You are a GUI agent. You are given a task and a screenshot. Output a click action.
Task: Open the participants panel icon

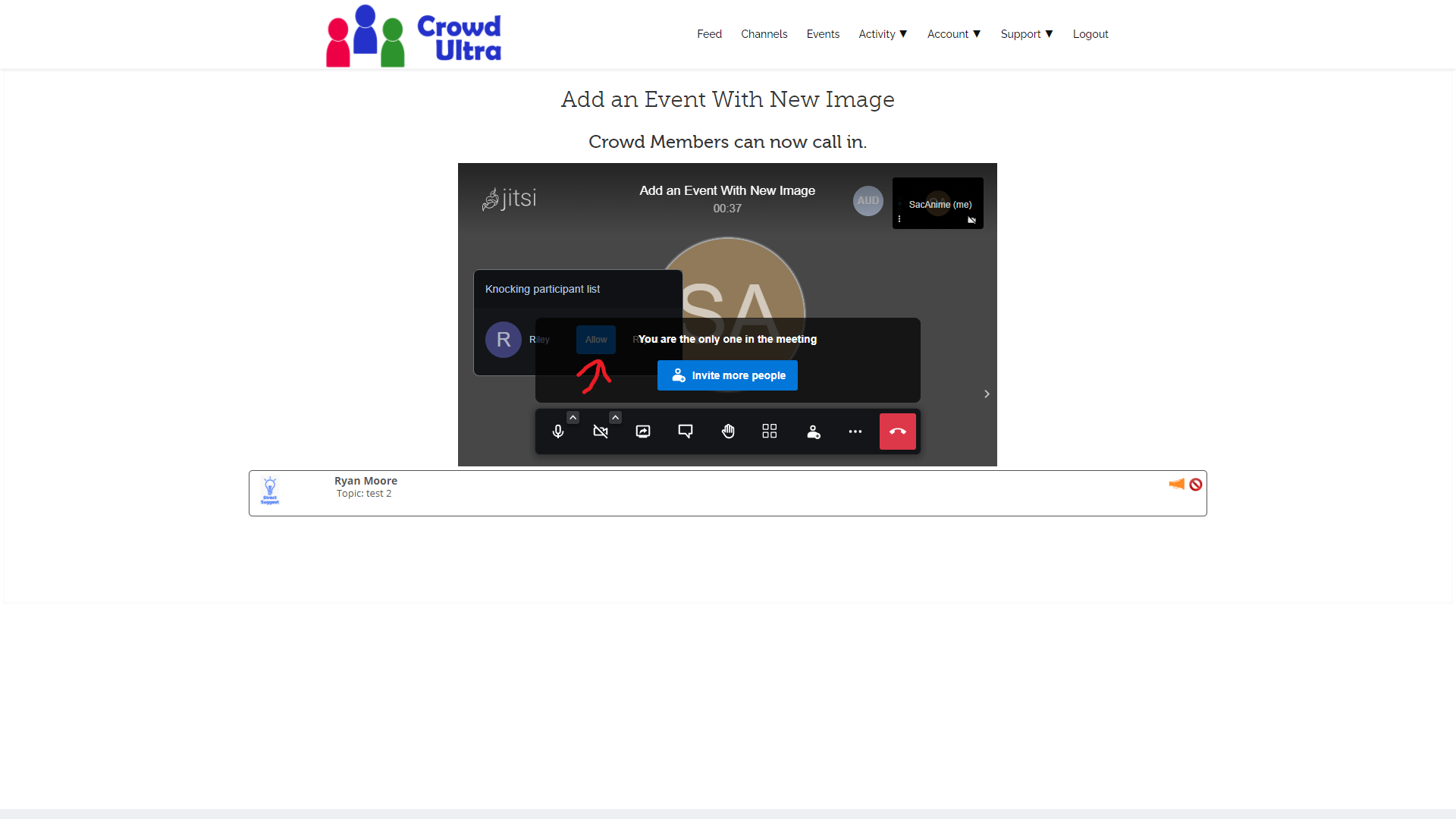pyautogui.click(x=812, y=431)
